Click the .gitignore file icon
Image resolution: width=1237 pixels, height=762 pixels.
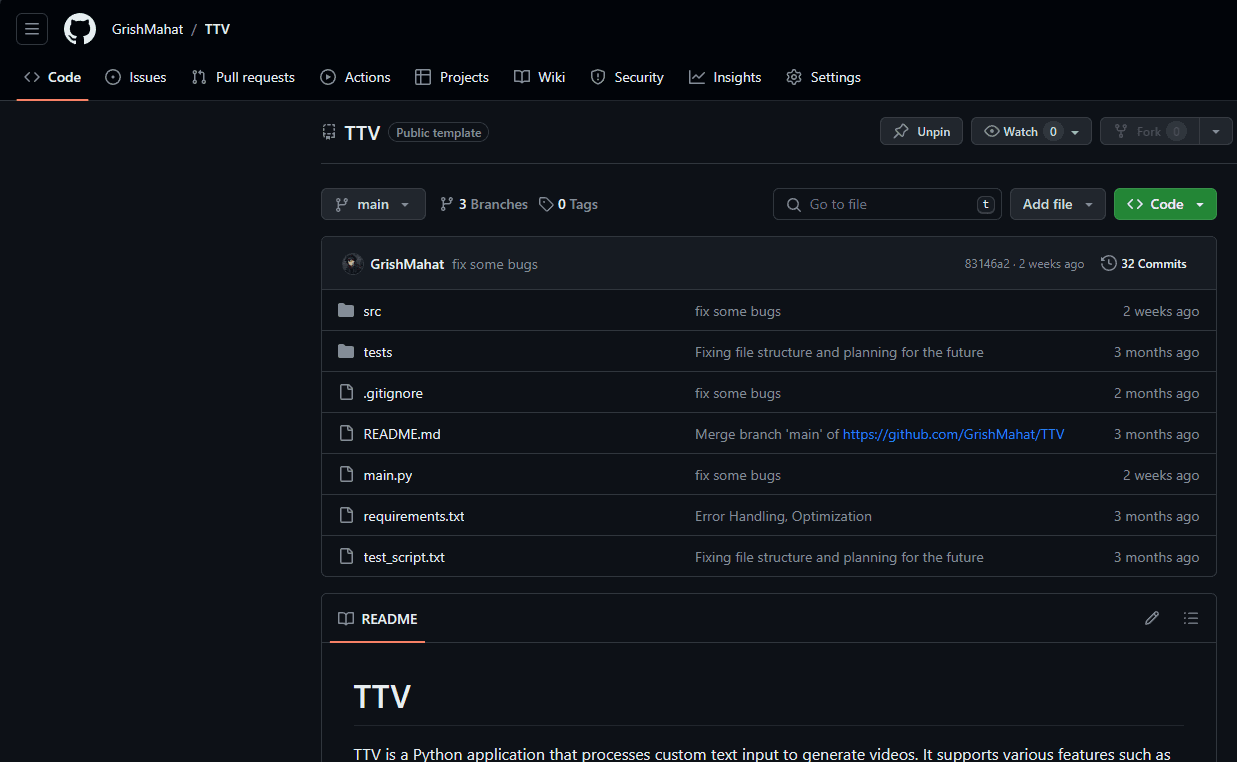[346, 393]
